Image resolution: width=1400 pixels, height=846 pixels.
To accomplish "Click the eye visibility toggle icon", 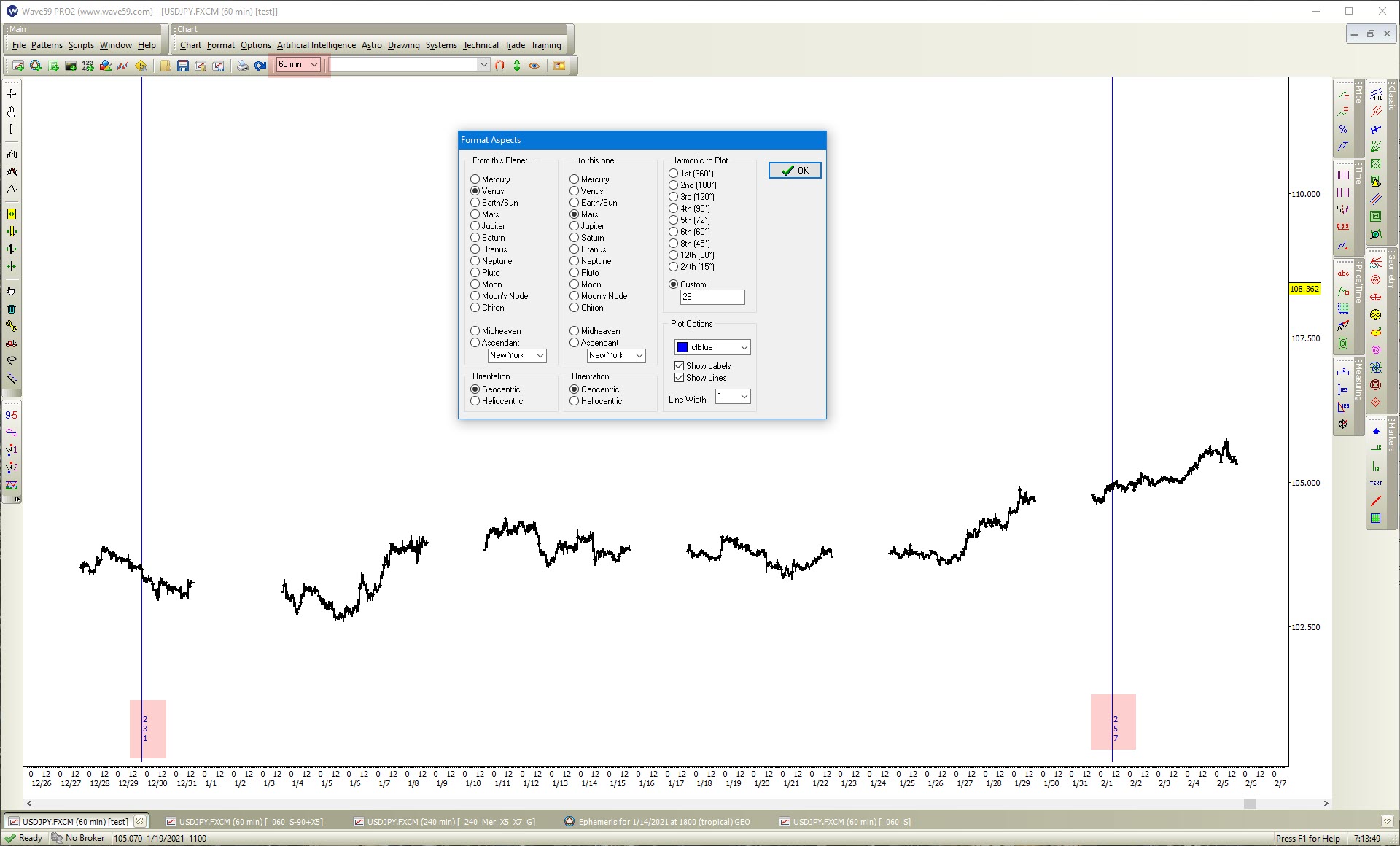I will tap(533, 65).
